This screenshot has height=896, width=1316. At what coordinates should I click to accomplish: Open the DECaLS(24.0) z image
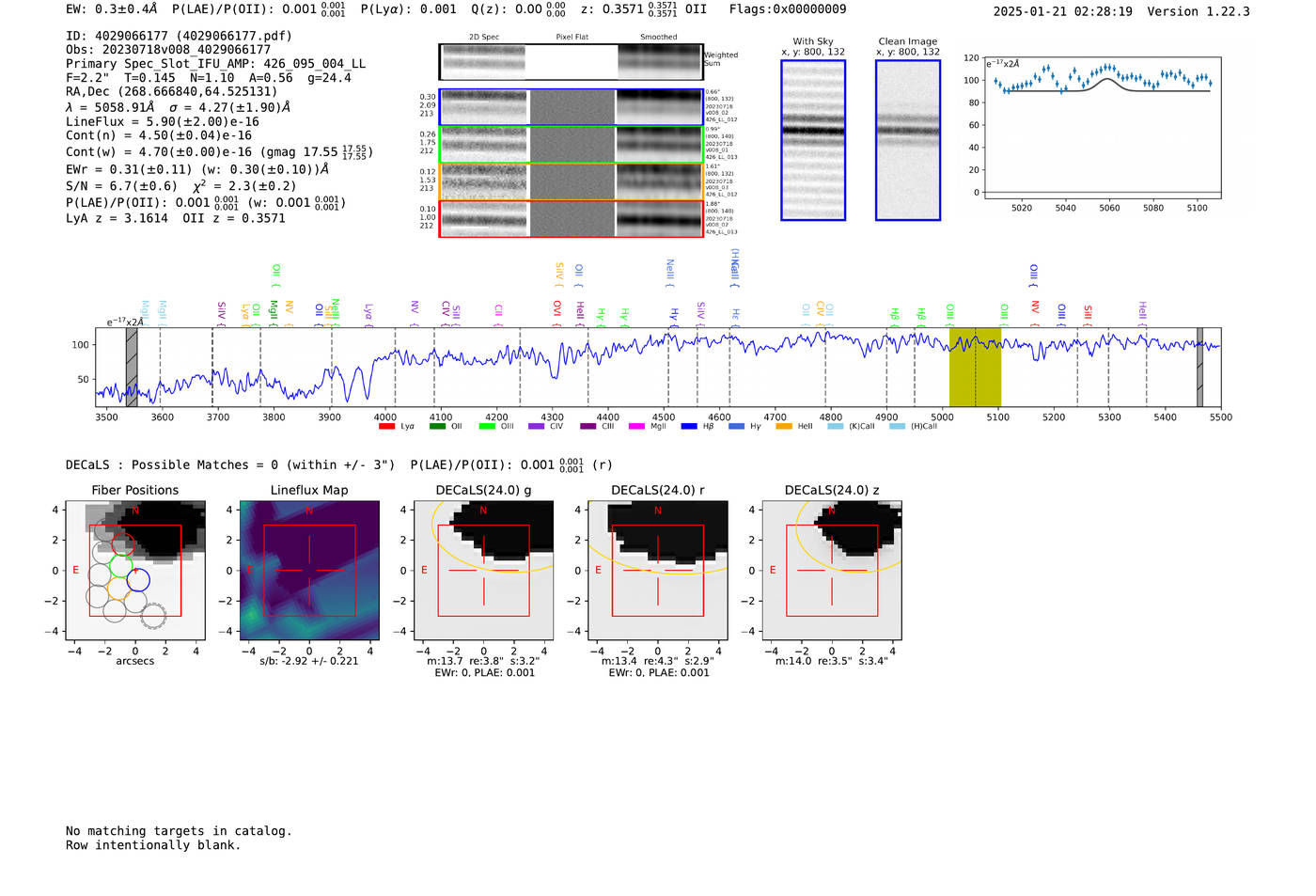pos(832,570)
